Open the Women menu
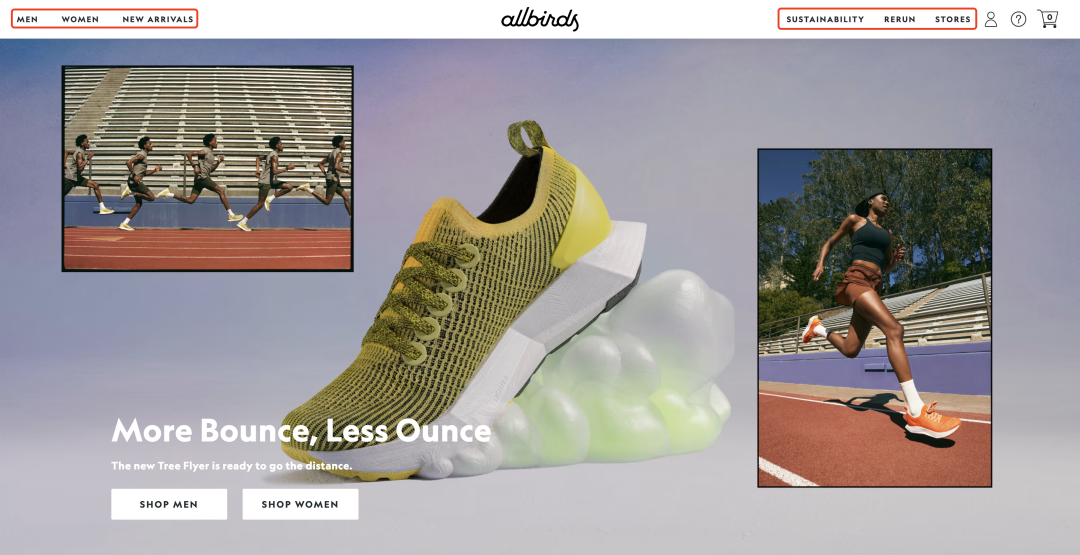Viewport: 1080px width, 555px height. [x=80, y=19]
